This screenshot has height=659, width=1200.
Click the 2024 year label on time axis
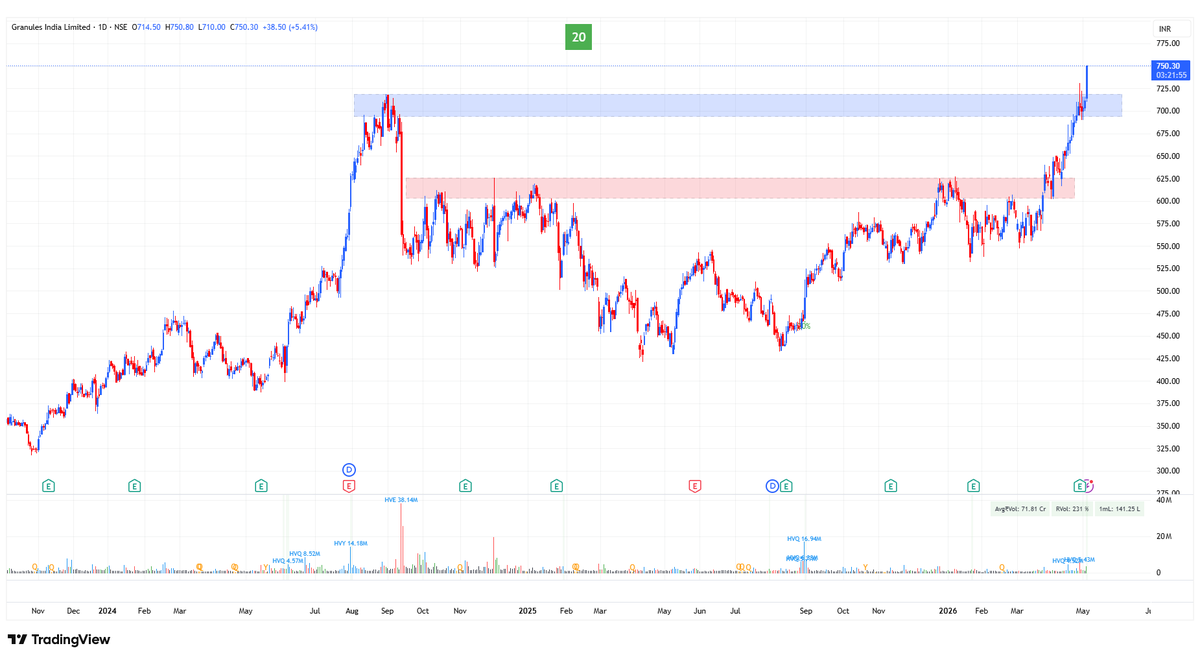108,610
